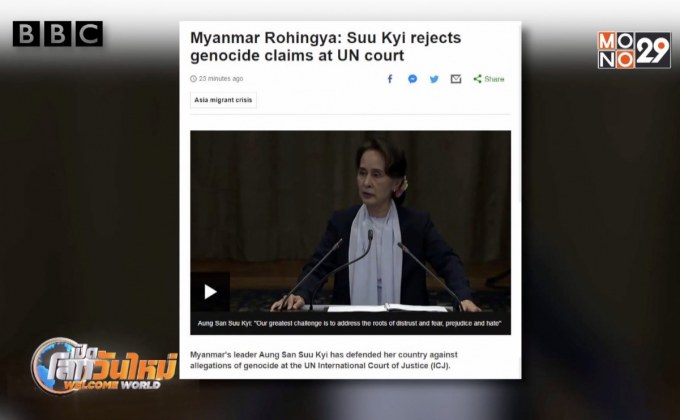Image resolution: width=680 pixels, height=420 pixels.
Task: Open the Asia migrant crisis tag
Action: click(223, 100)
